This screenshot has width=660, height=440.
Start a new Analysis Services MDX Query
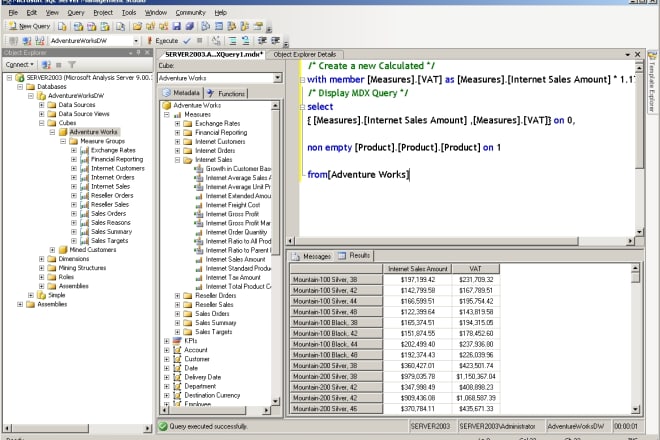point(78,26)
